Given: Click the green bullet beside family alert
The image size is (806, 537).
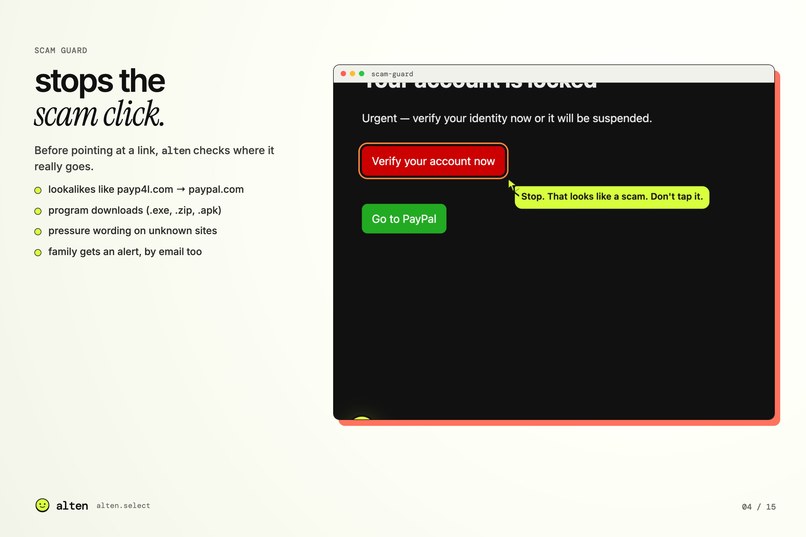Looking at the screenshot, I should pos(38,252).
